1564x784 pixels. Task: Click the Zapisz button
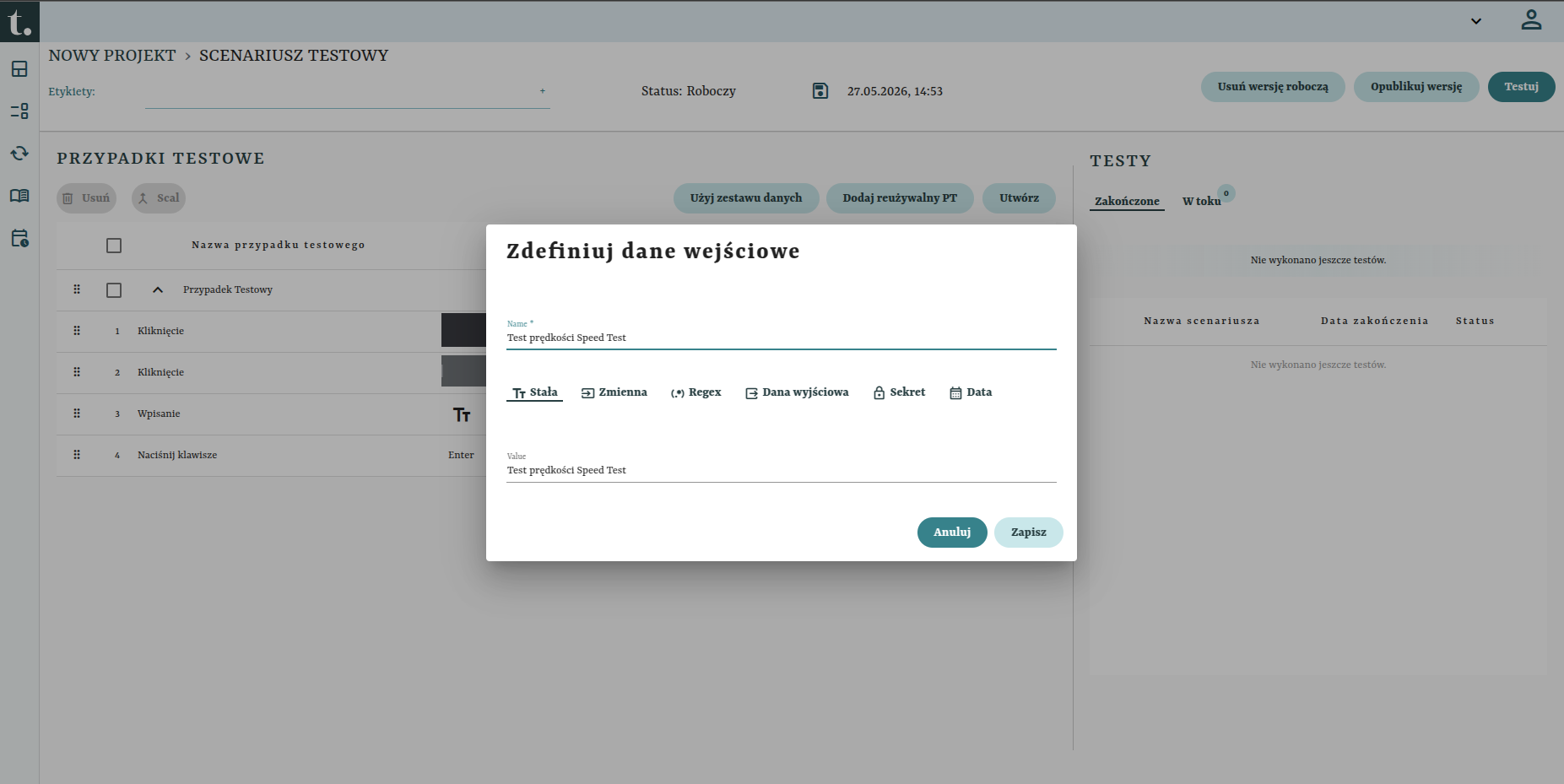1029,533
